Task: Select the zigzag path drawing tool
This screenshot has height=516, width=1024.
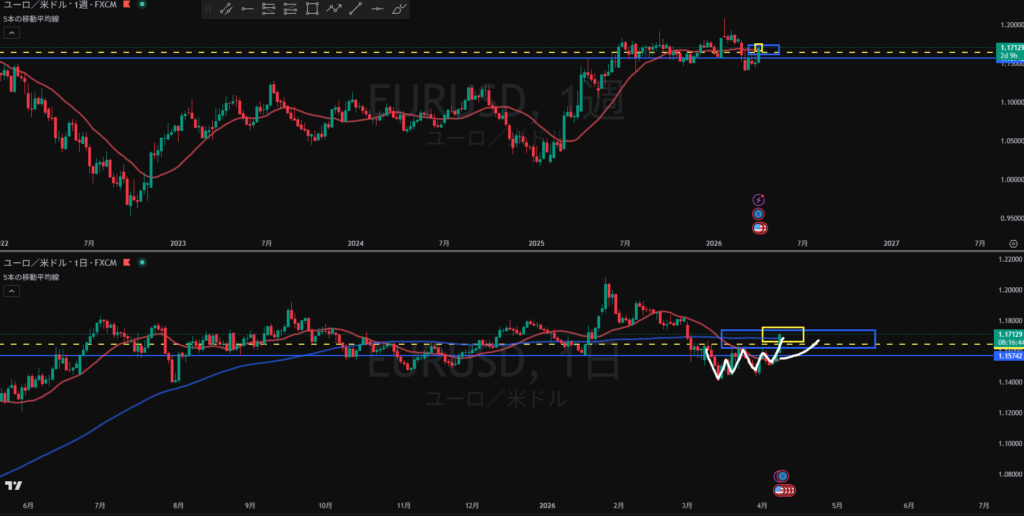Action: (334, 9)
